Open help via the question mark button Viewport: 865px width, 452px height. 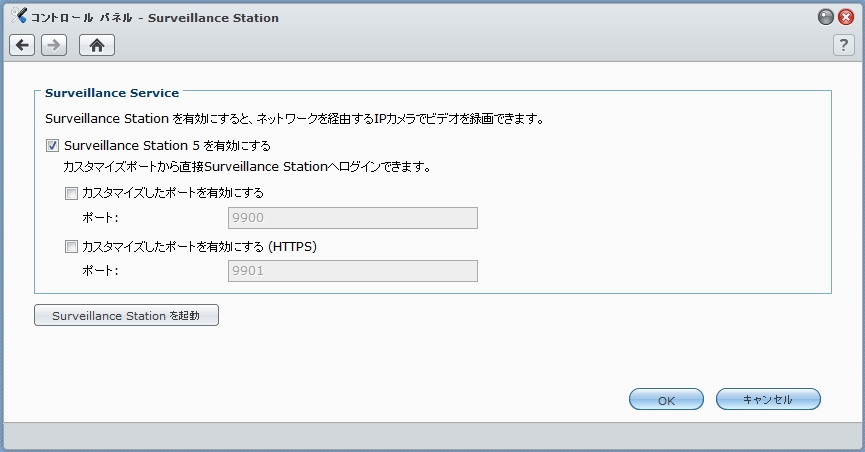(843, 45)
